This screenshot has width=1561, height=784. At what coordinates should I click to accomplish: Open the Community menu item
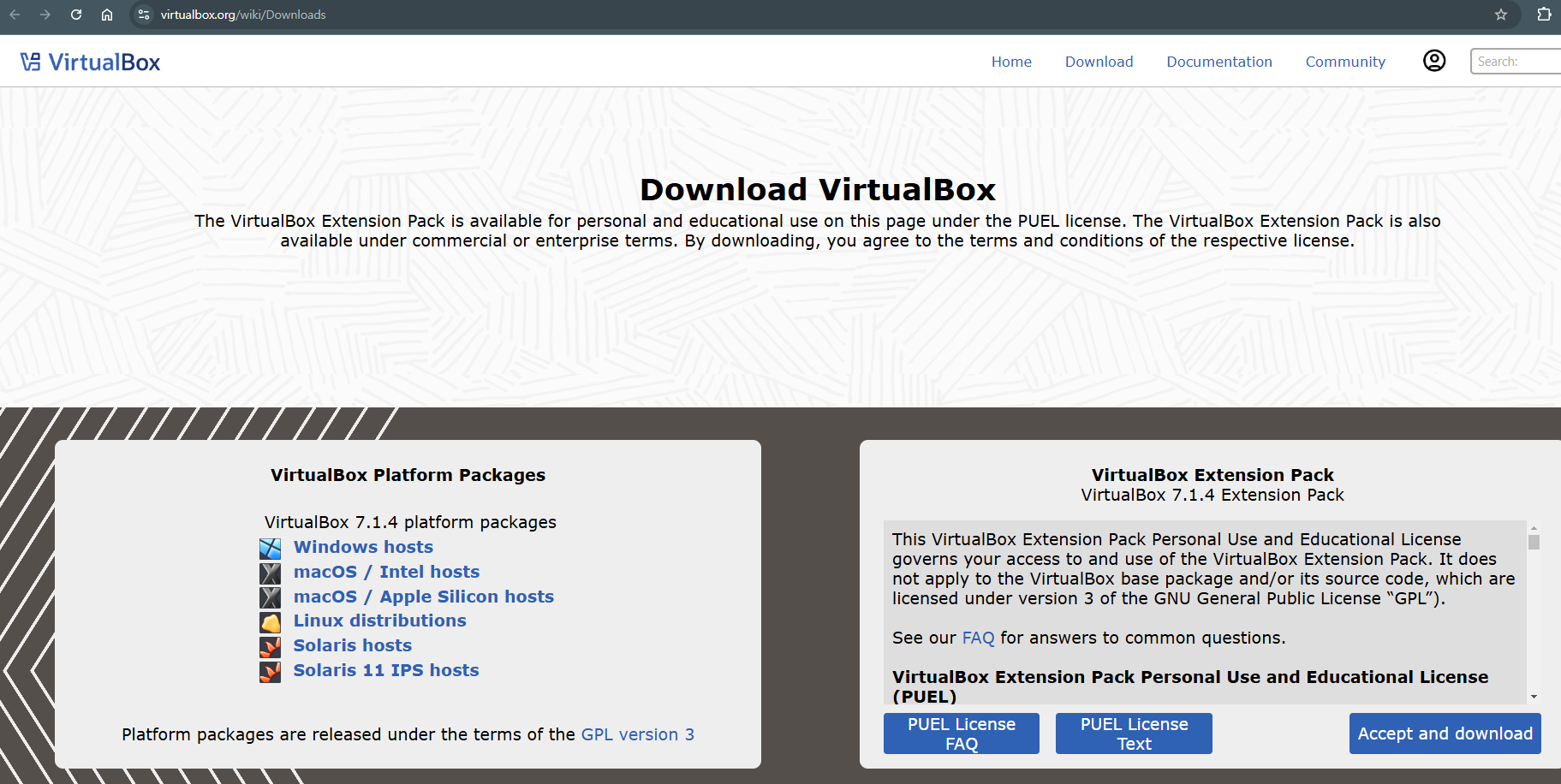[x=1345, y=62]
